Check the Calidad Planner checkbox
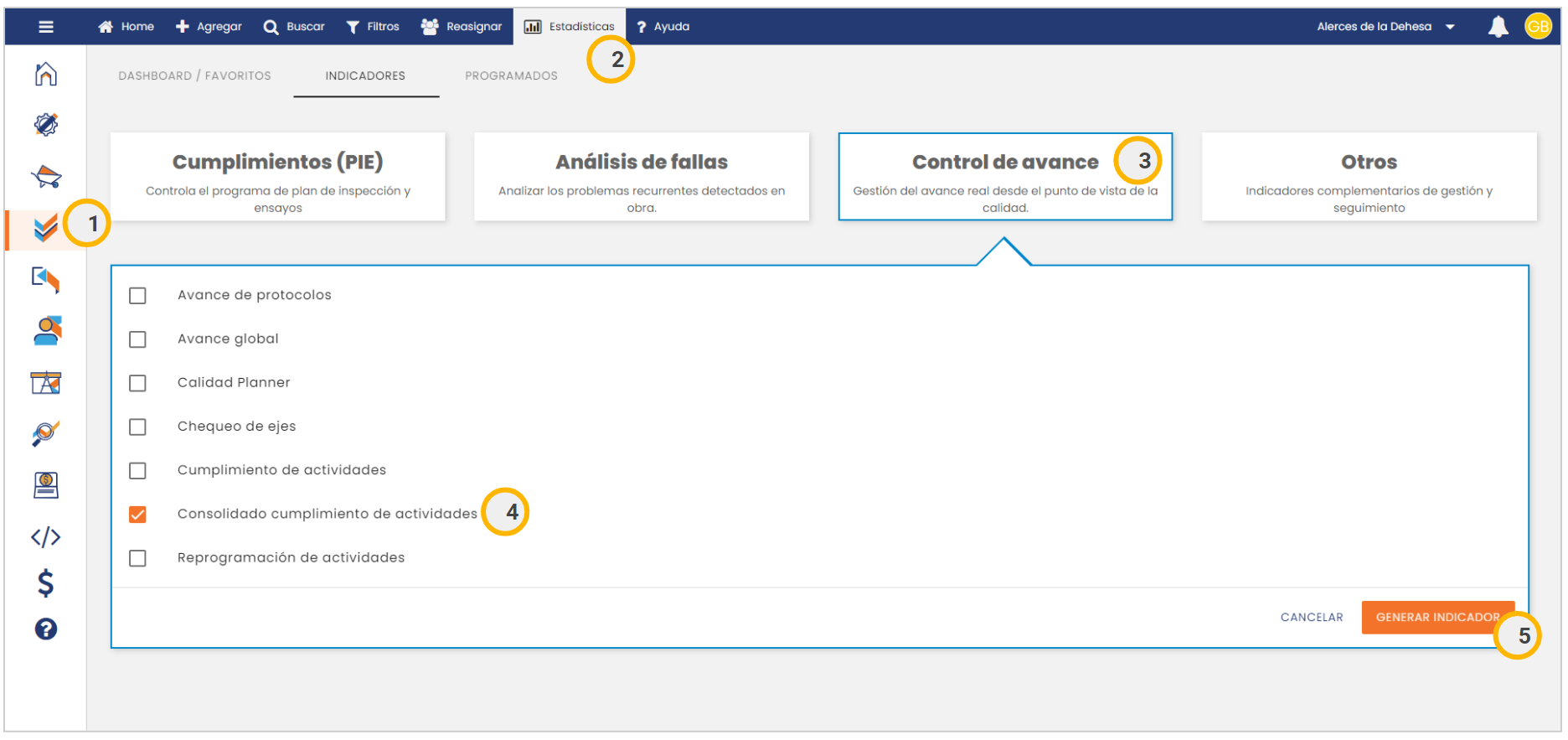This screenshot has width=1568, height=740. pos(138,383)
